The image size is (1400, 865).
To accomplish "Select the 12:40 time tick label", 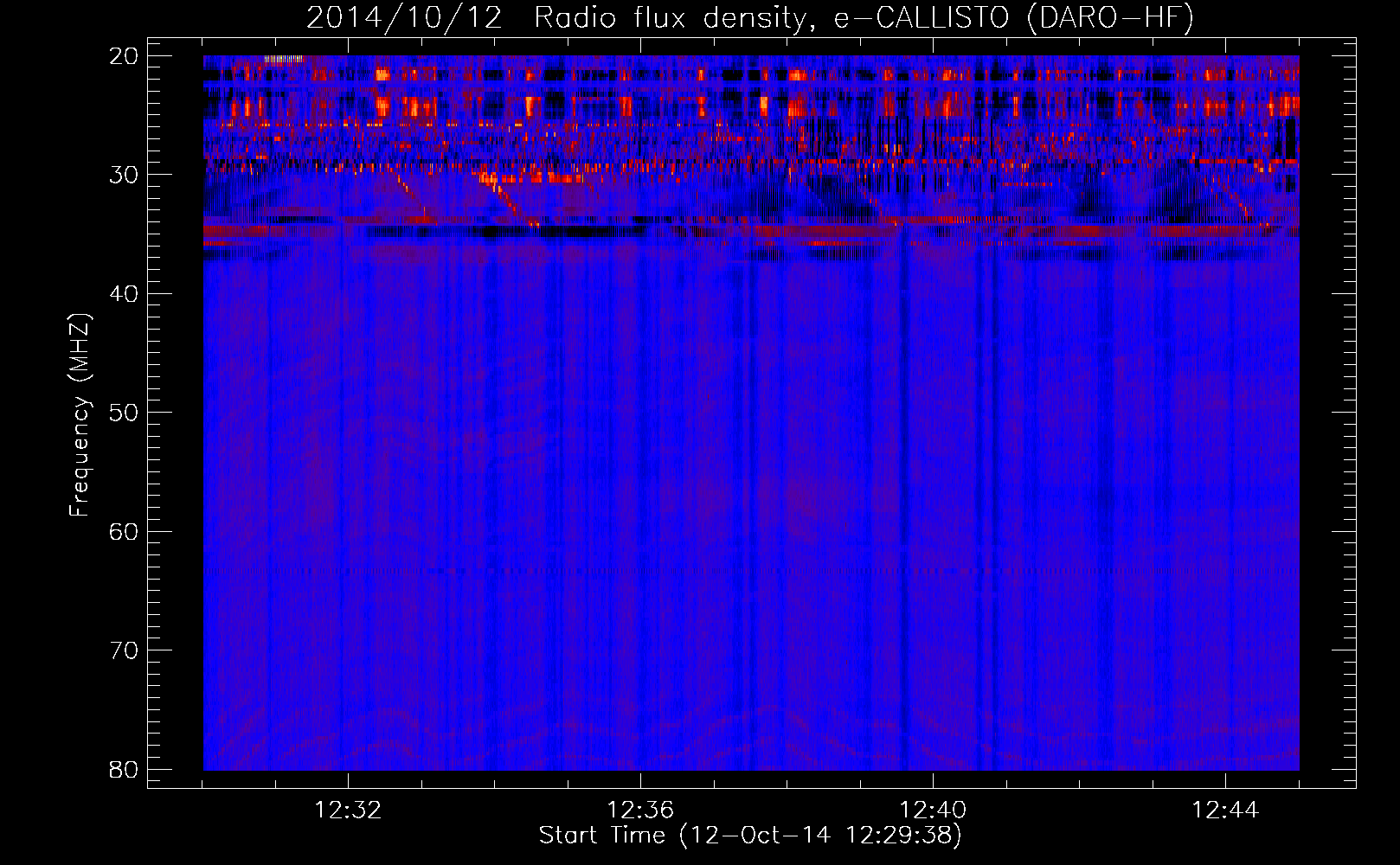I will click(933, 811).
